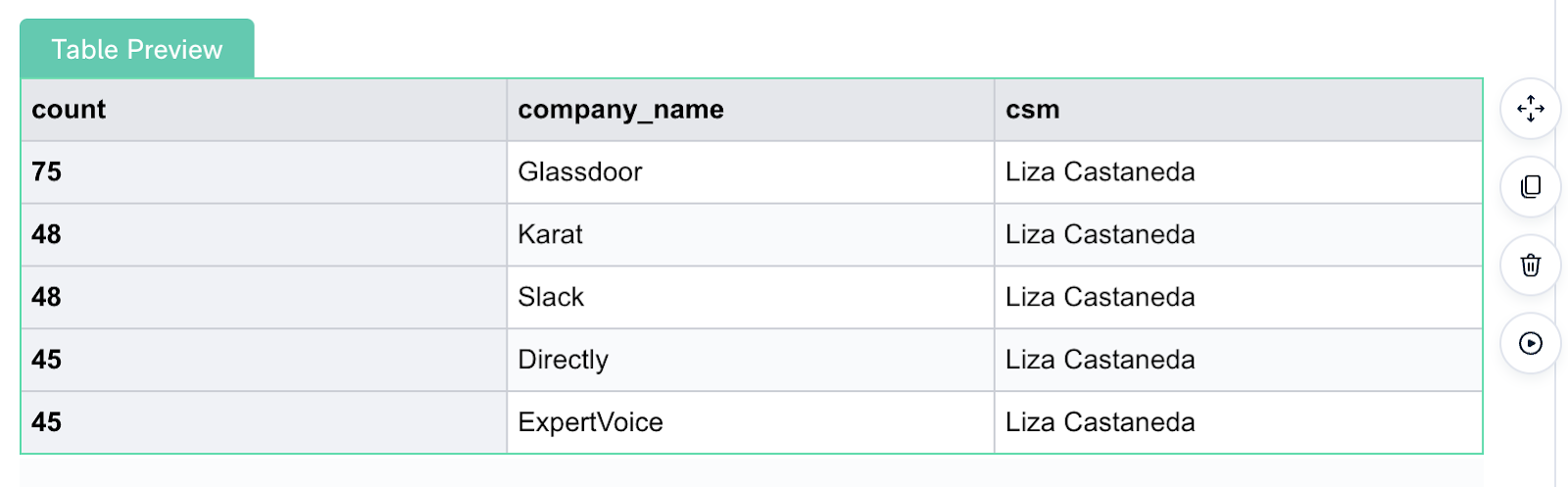Click the ExpertVoice company cell
The image size is (1568, 487).
tap(751, 422)
